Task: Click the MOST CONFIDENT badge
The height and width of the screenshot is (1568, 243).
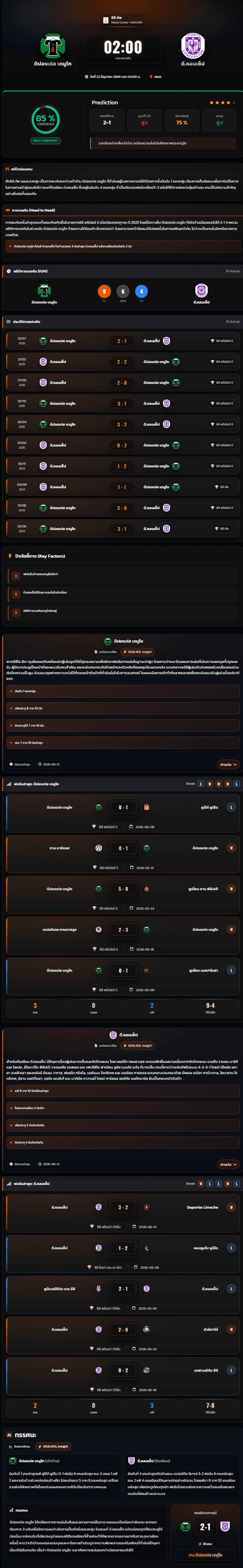Action: pyautogui.click(x=46, y=140)
